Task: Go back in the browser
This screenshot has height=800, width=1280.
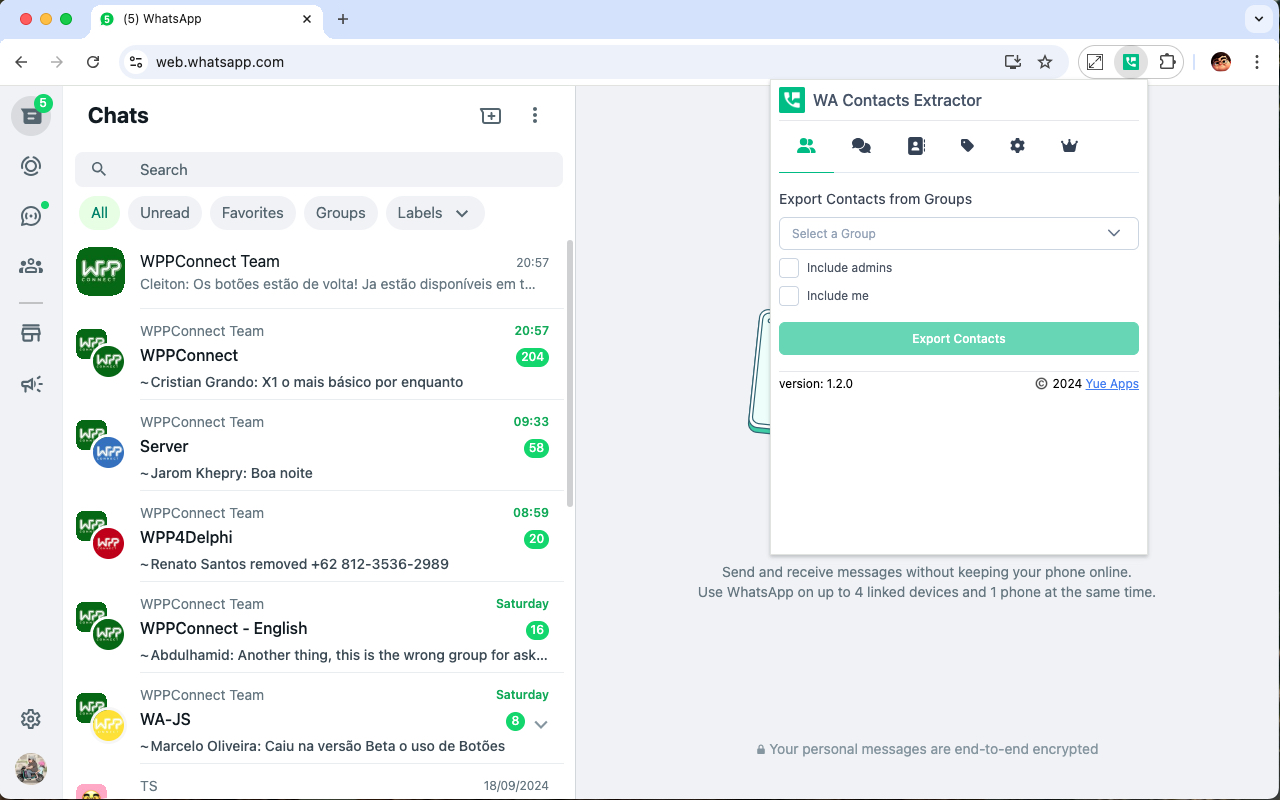Action: pos(21,62)
